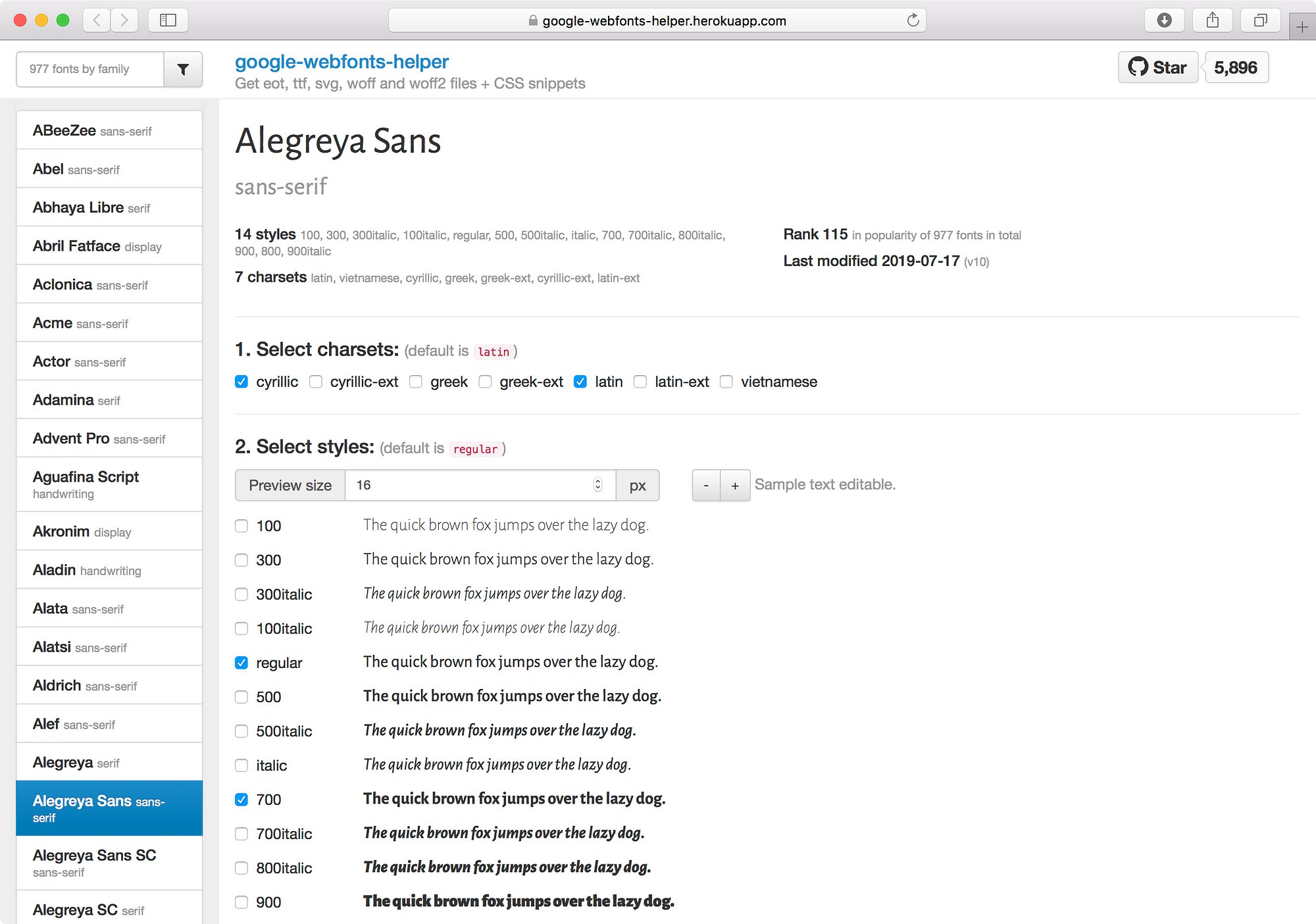
Task: Select Aguafina Script in the font list
Action: (x=109, y=484)
